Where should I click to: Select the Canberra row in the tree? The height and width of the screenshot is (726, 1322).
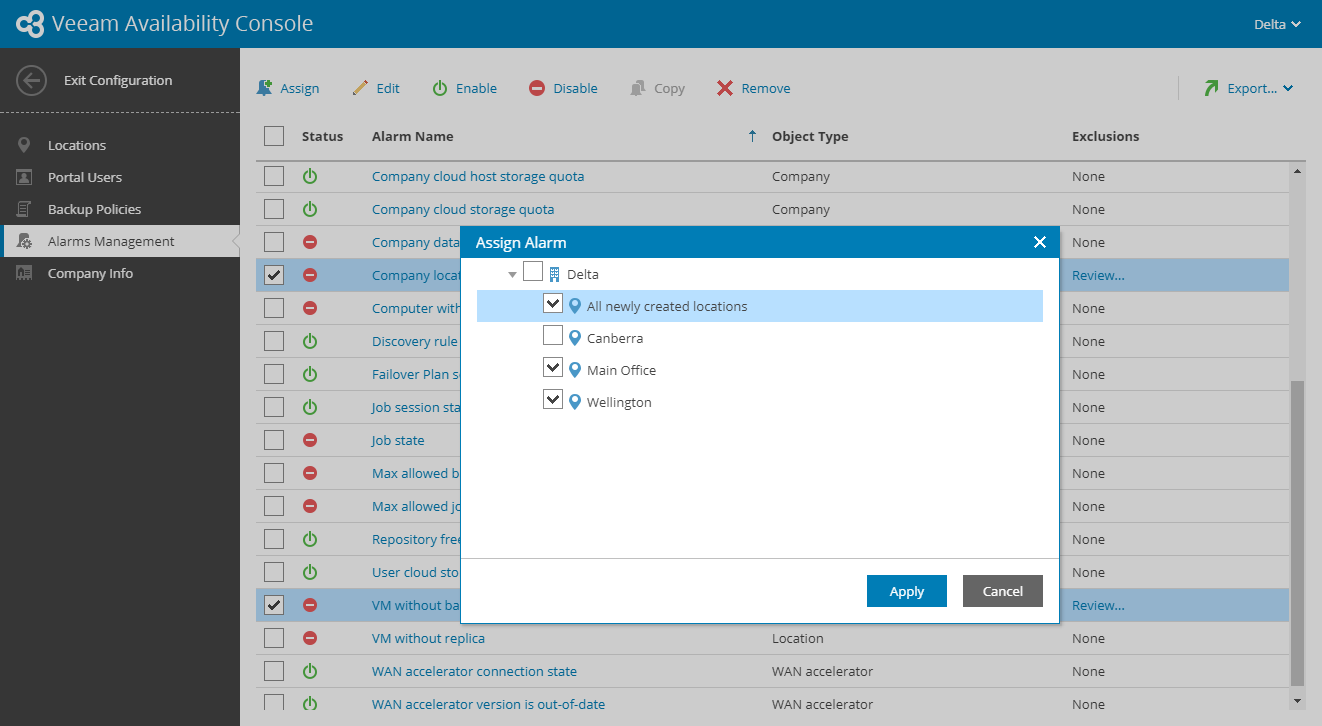click(x=760, y=338)
